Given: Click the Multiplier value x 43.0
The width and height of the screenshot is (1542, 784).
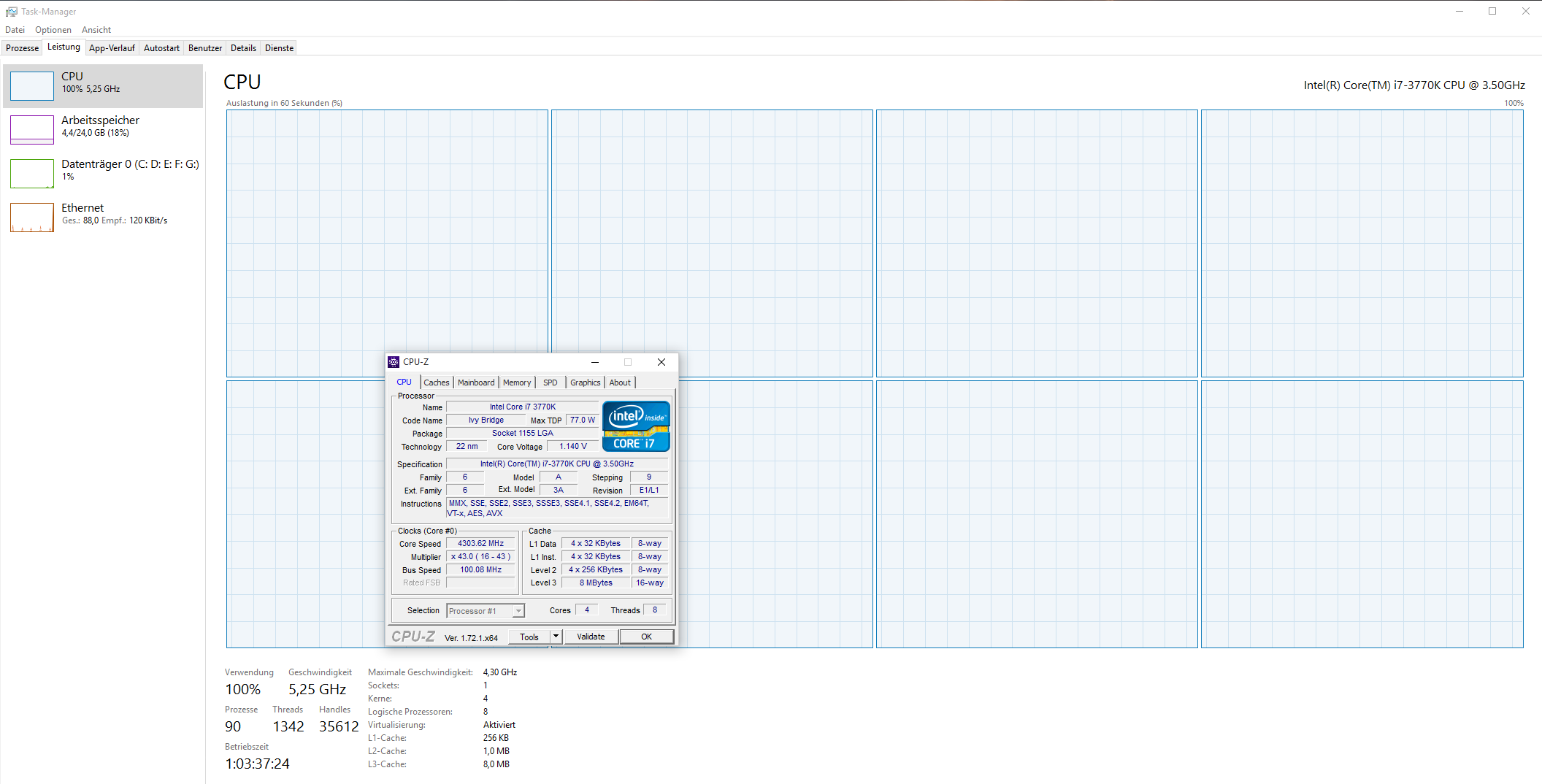Looking at the screenshot, I should (481, 557).
